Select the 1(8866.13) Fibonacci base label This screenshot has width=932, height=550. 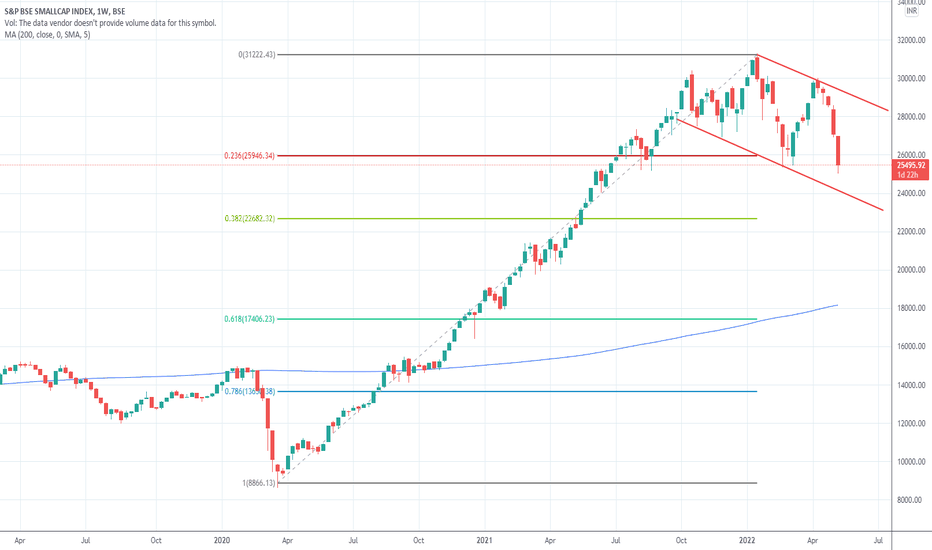pyautogui.click(x=259, y=483)
